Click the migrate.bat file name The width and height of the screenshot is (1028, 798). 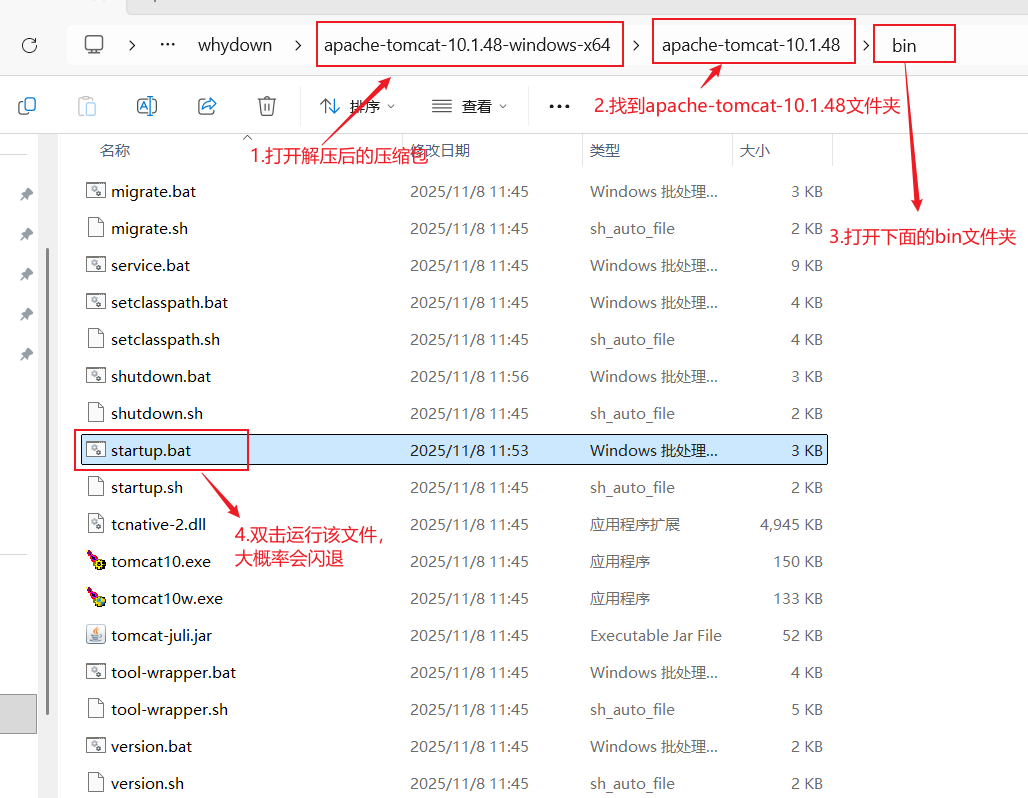coord(153,191)
